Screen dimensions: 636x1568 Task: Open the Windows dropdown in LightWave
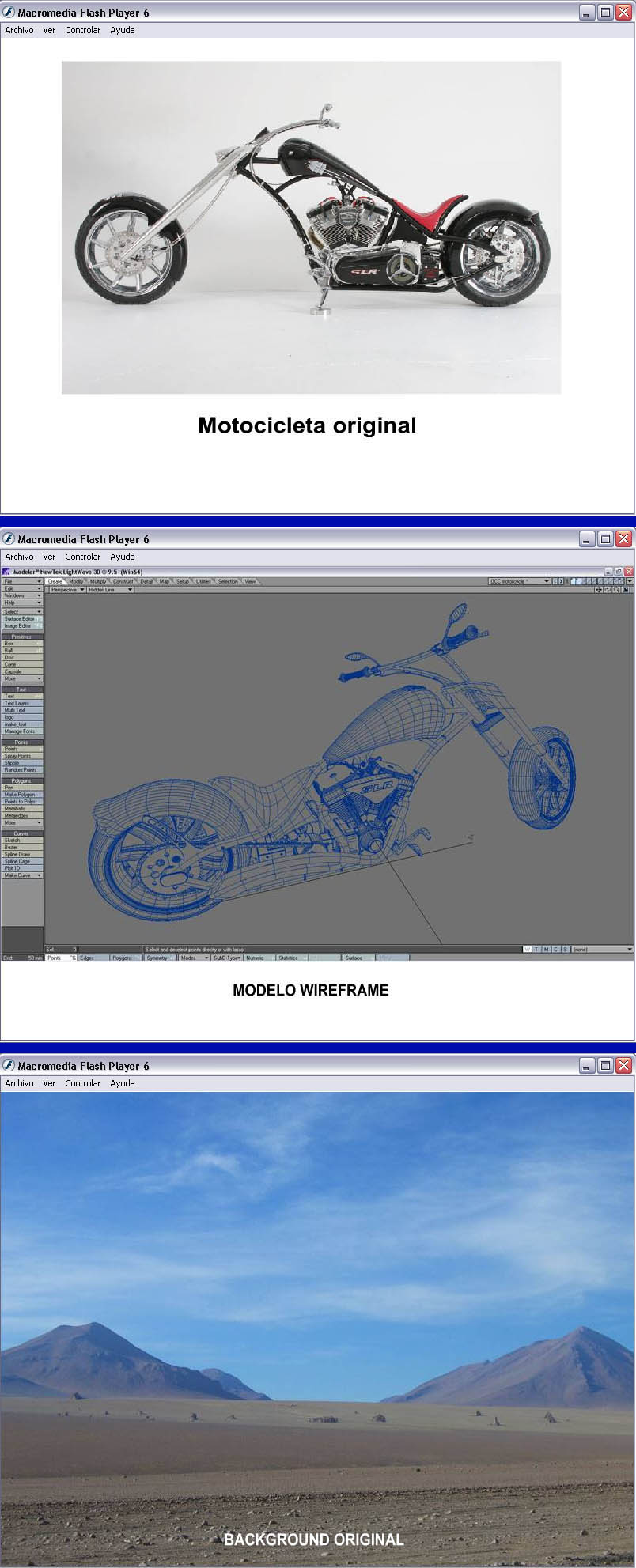pos(22,595)
